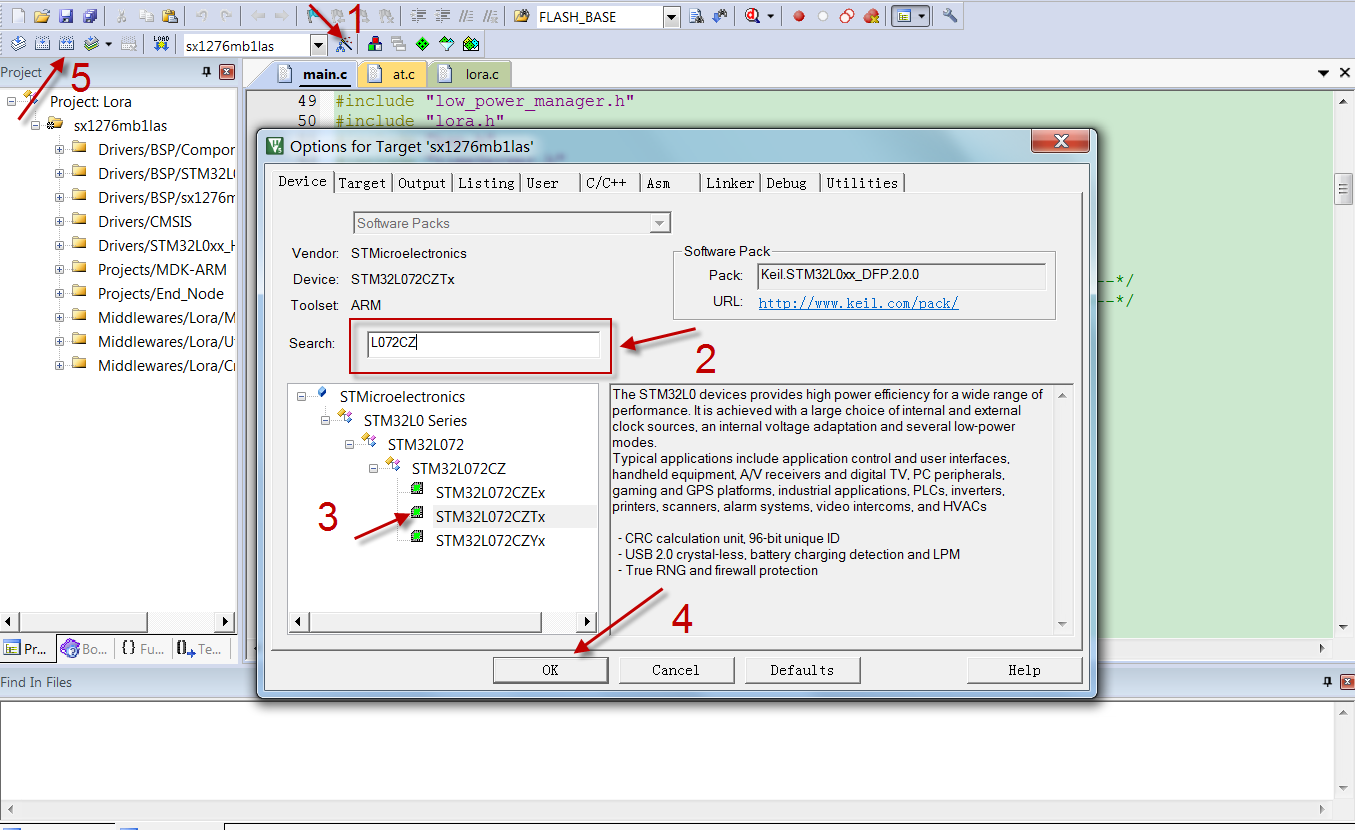Switch to the Output tab
Screen dimensions: 1355x830
pyautogui.click(x=422, y=183)
